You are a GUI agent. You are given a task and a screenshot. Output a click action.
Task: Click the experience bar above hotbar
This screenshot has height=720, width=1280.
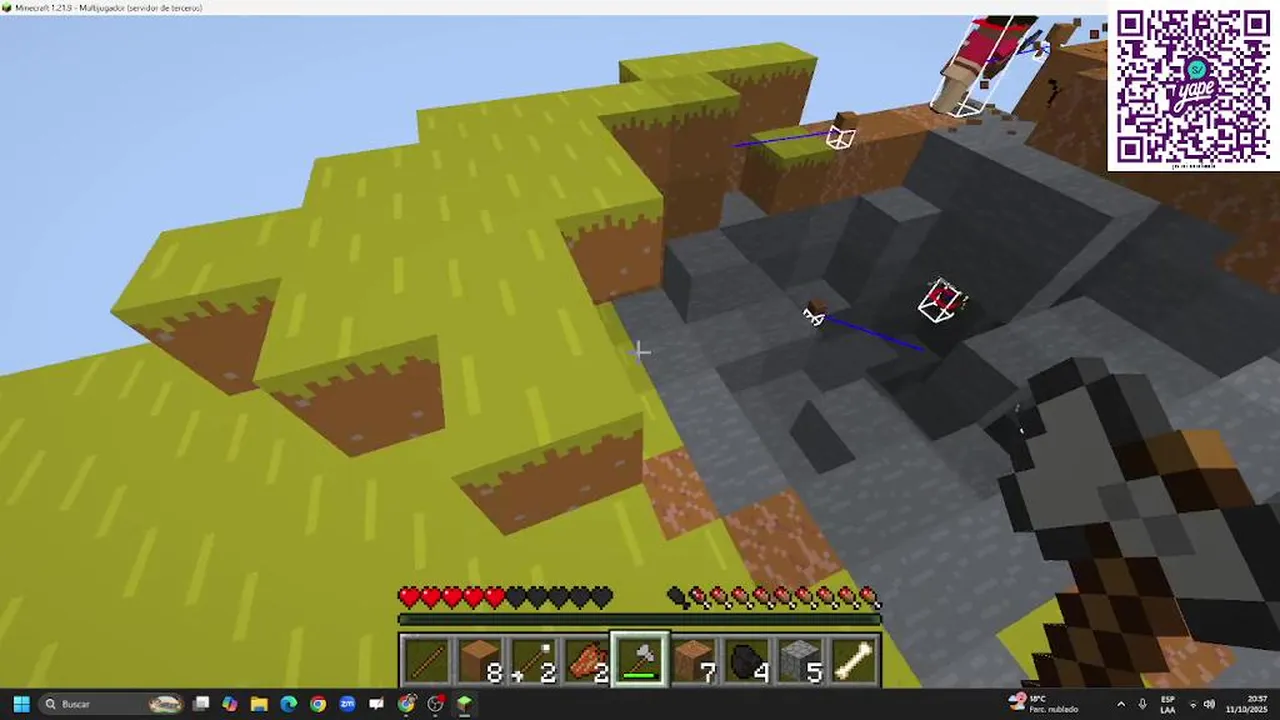[x=640, y=619]
